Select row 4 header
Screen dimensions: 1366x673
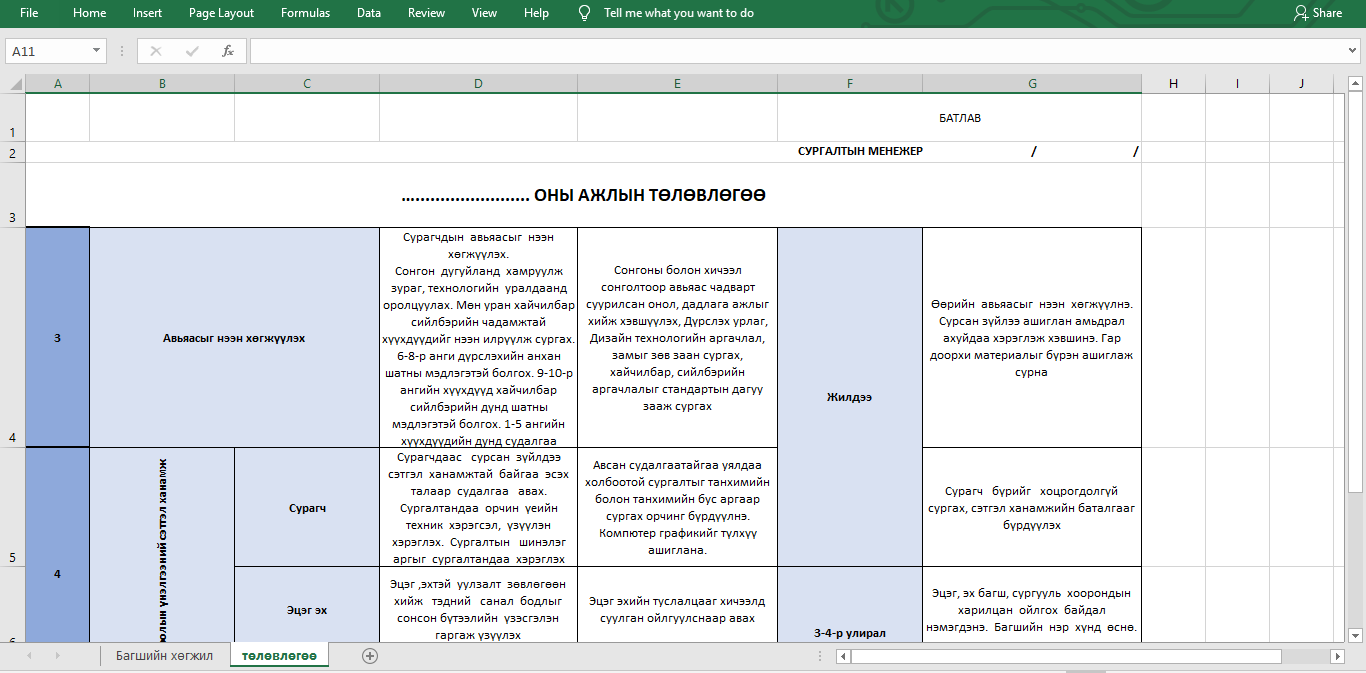click(x=12, y=337)
